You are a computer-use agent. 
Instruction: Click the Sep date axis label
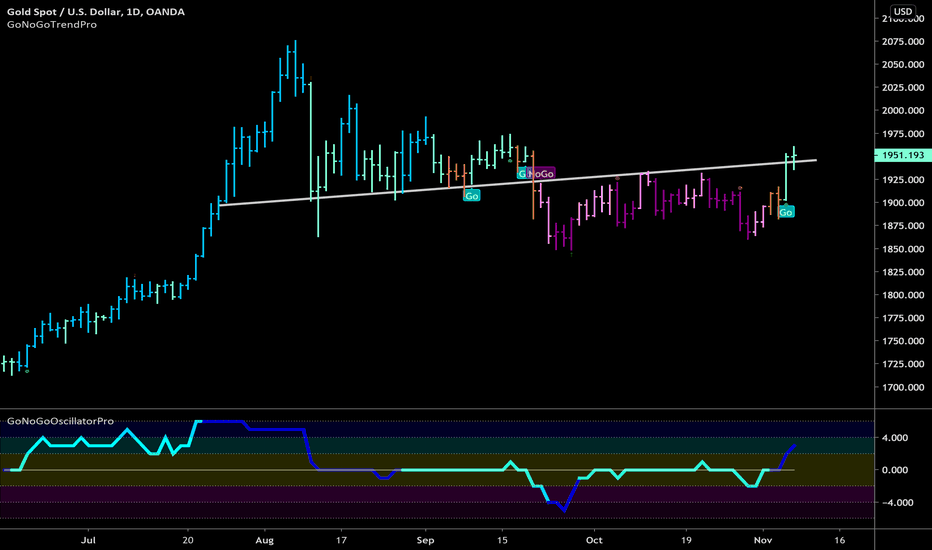coord(426,540)
